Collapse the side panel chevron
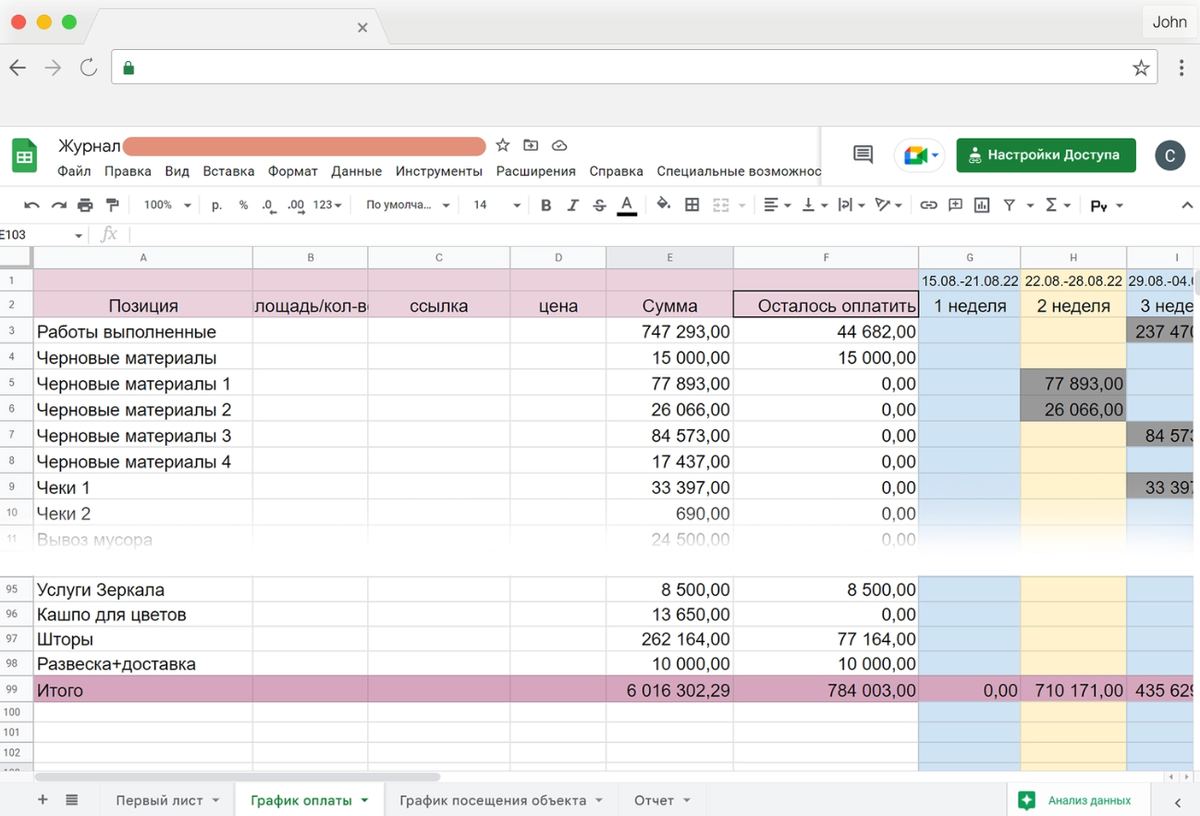 coord(1176,801)
